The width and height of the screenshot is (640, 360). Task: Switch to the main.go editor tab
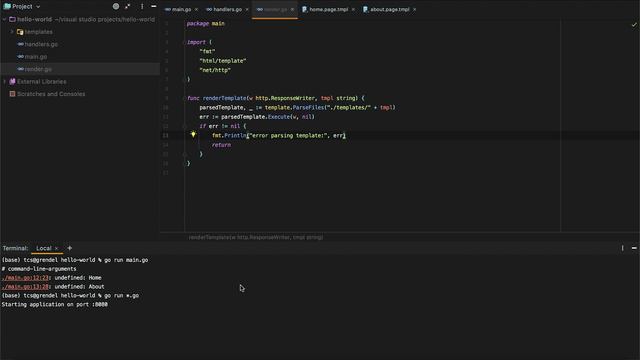(x=181, y=9)
